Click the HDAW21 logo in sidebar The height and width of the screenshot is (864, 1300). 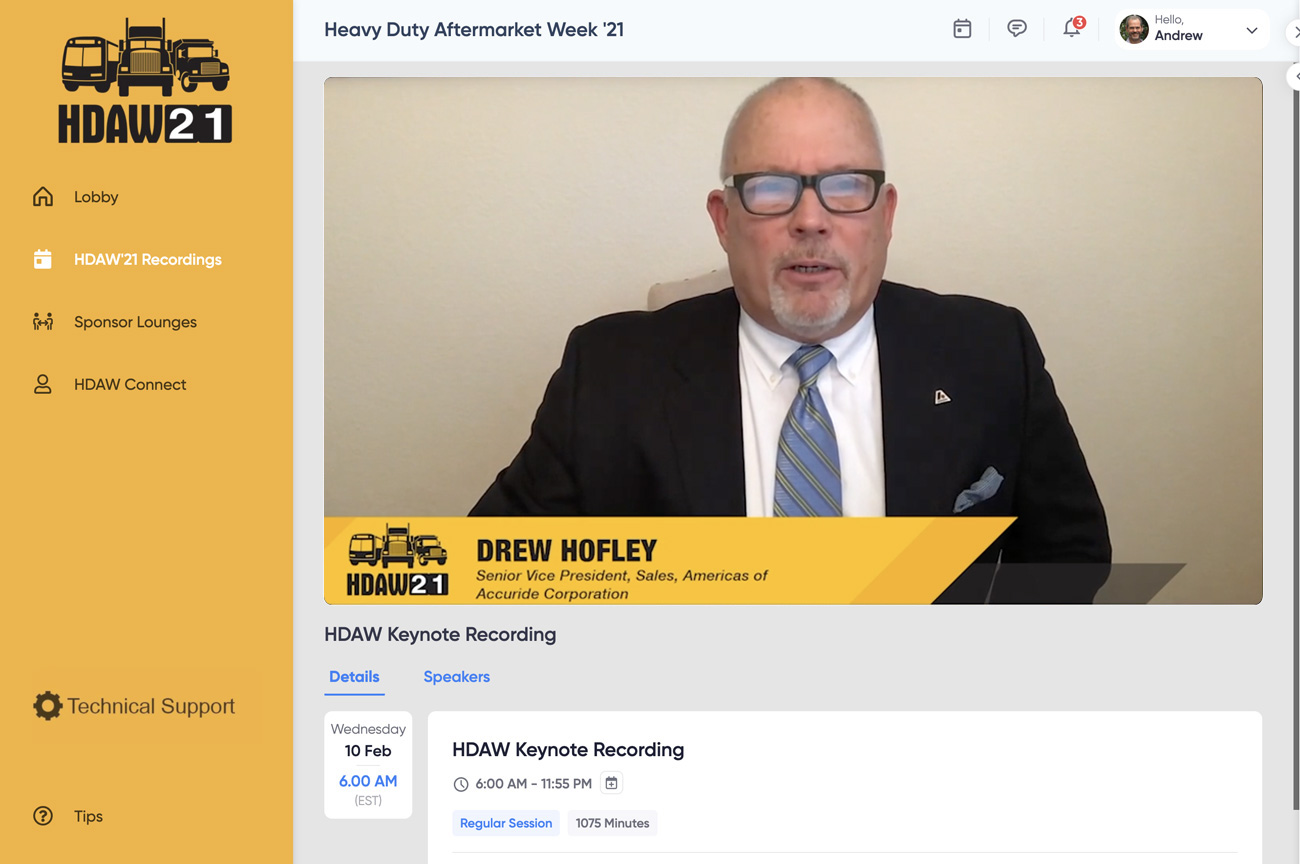tap(146, 80)
